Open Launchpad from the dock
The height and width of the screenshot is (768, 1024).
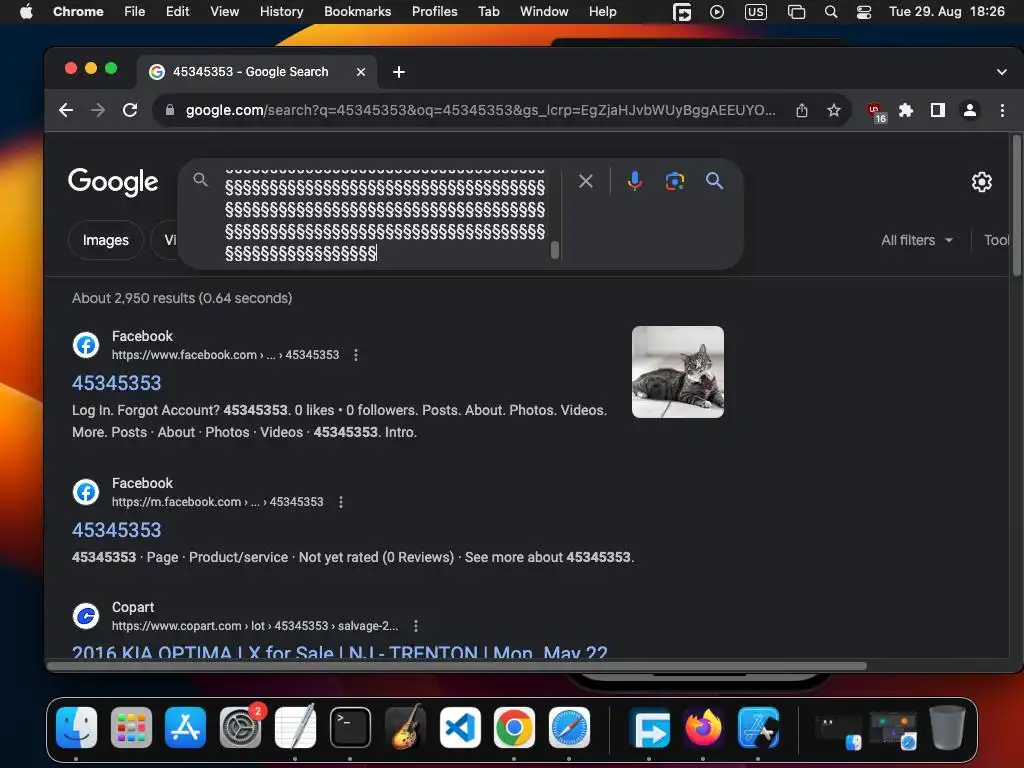[131, 727]
